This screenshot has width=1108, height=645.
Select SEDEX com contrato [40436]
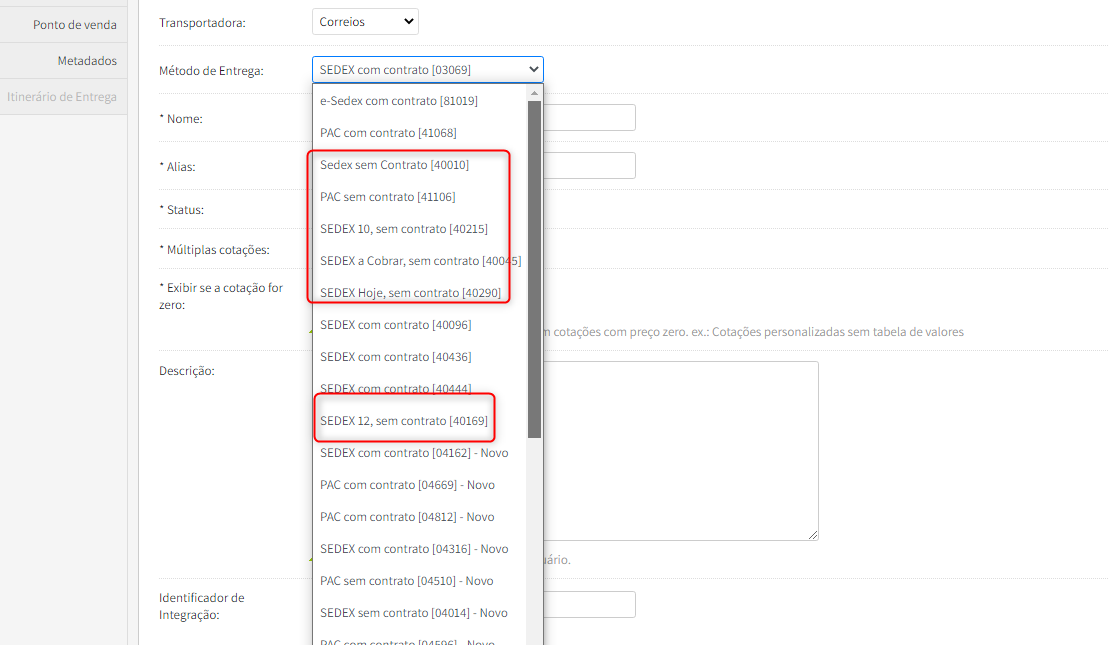click(420, 357)
